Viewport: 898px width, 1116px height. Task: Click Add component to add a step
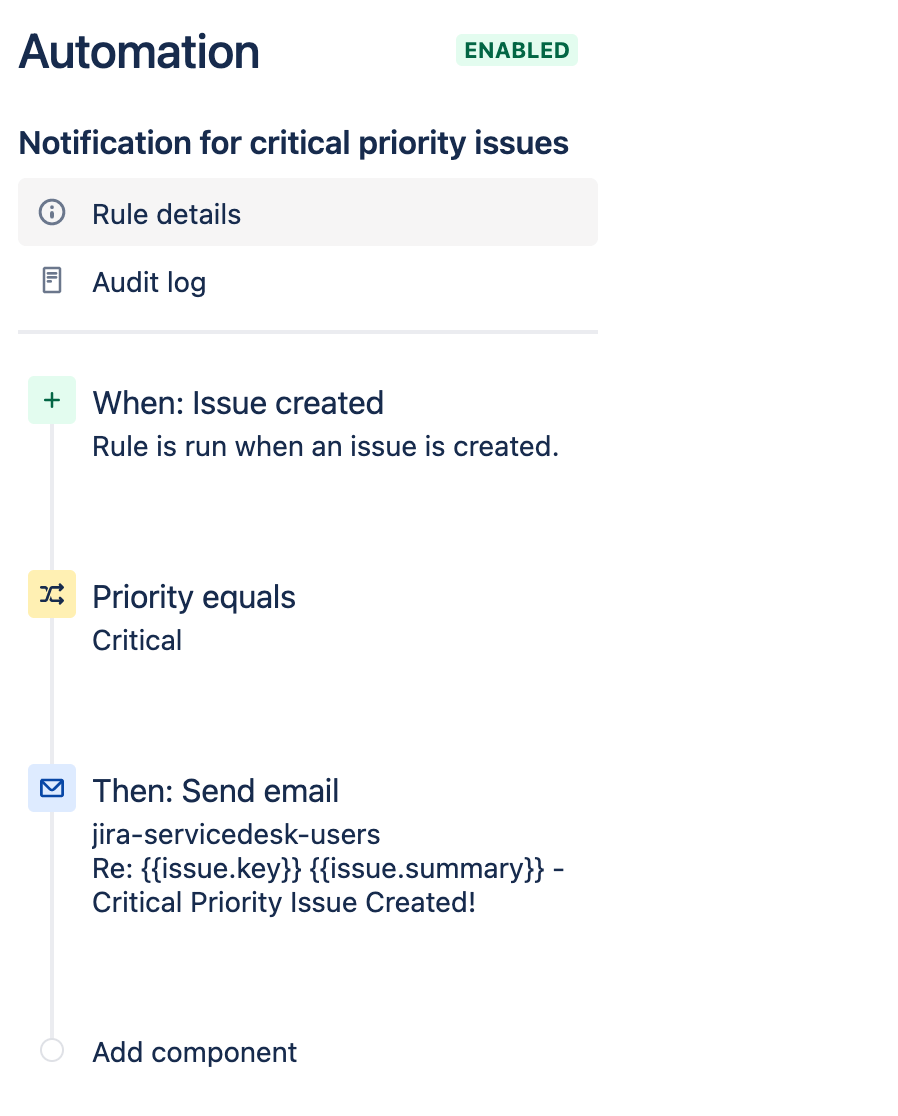point(194,1051)
